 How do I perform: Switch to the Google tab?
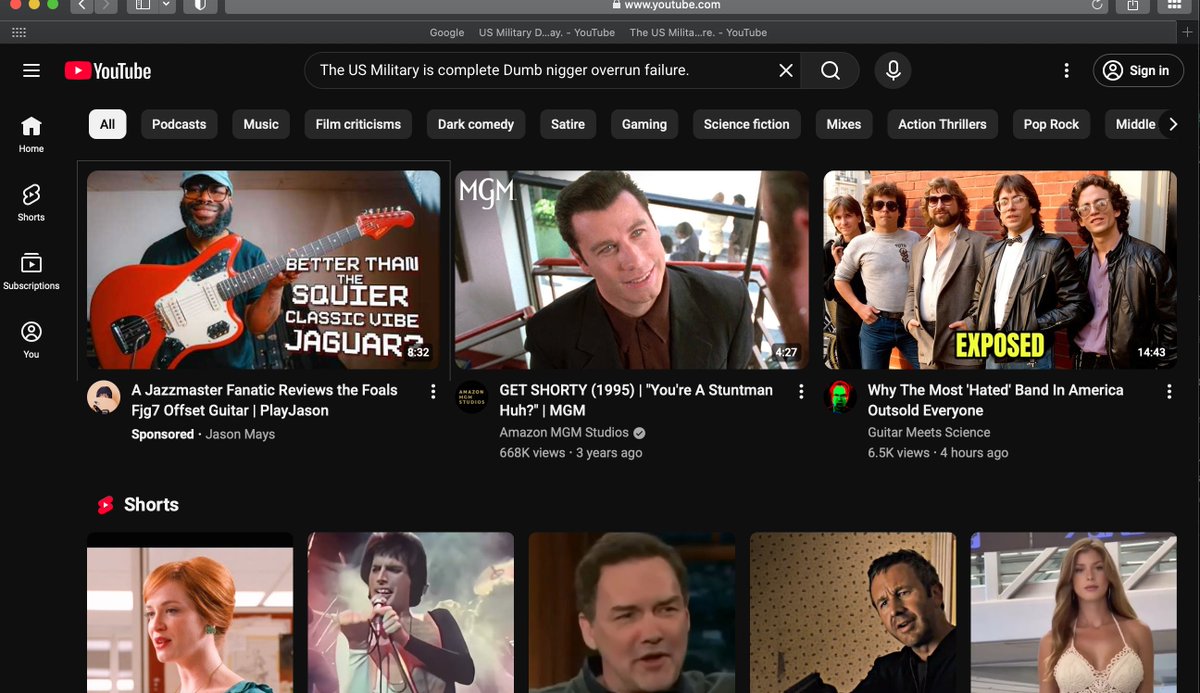[x=447, y=32]
